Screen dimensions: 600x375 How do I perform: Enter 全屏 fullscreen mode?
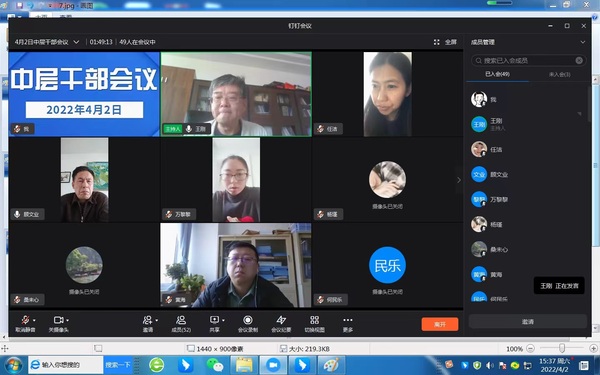(445, 42)
